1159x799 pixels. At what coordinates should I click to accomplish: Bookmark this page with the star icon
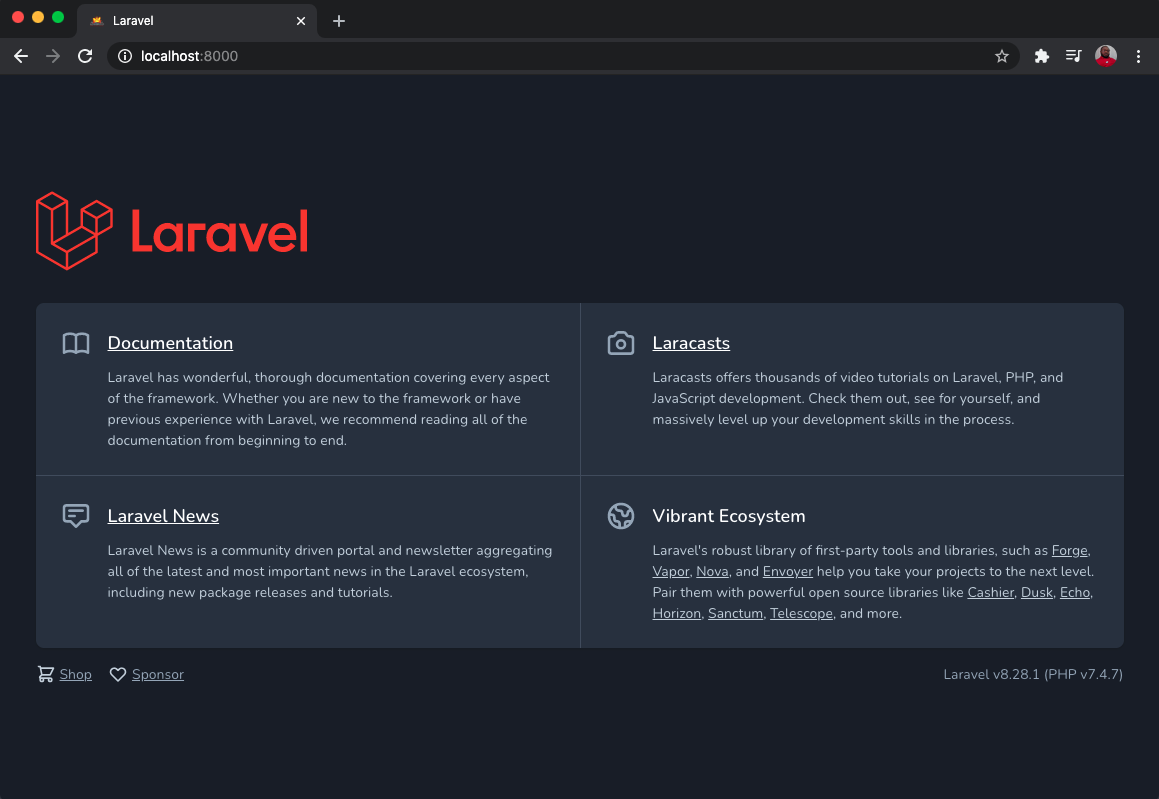[1002, 56]
